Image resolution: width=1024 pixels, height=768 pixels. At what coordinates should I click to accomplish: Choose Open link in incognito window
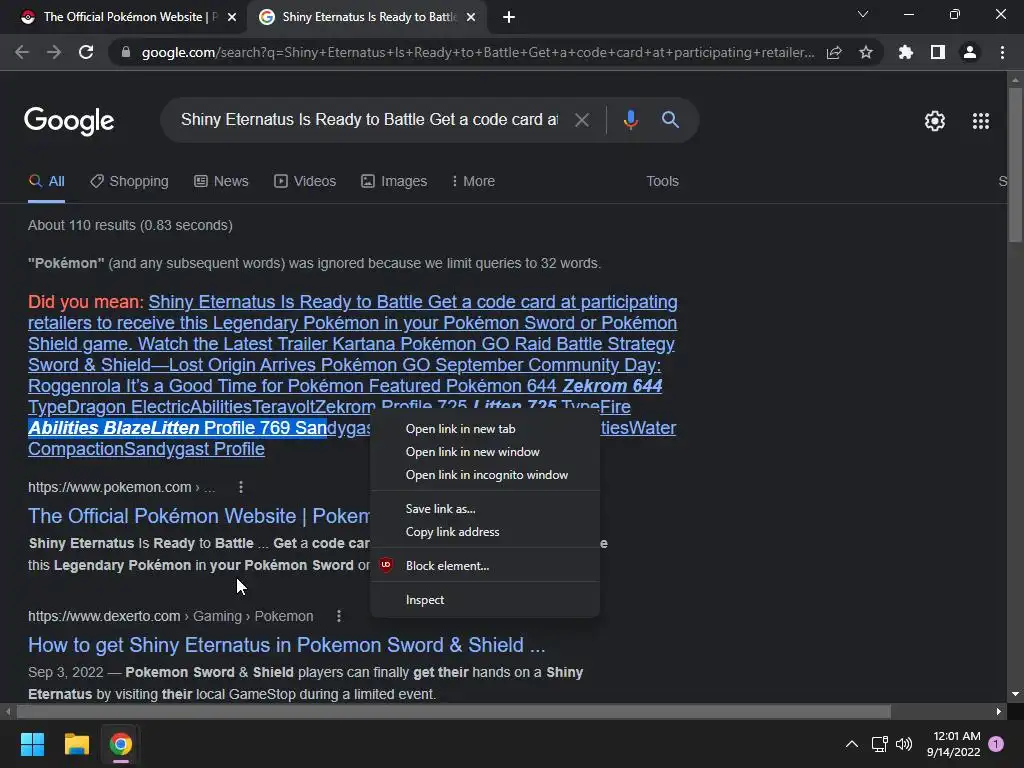[485, 475]
